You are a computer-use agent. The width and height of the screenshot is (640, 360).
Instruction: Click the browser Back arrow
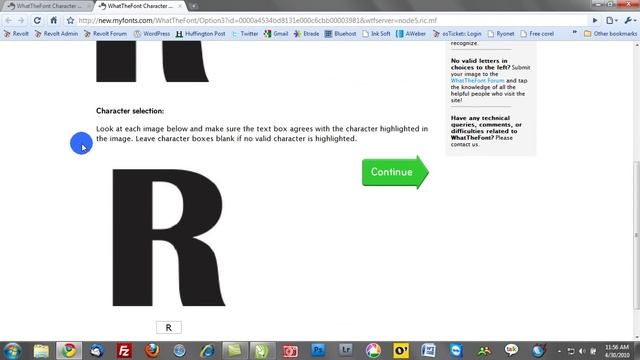click(9, 20)
